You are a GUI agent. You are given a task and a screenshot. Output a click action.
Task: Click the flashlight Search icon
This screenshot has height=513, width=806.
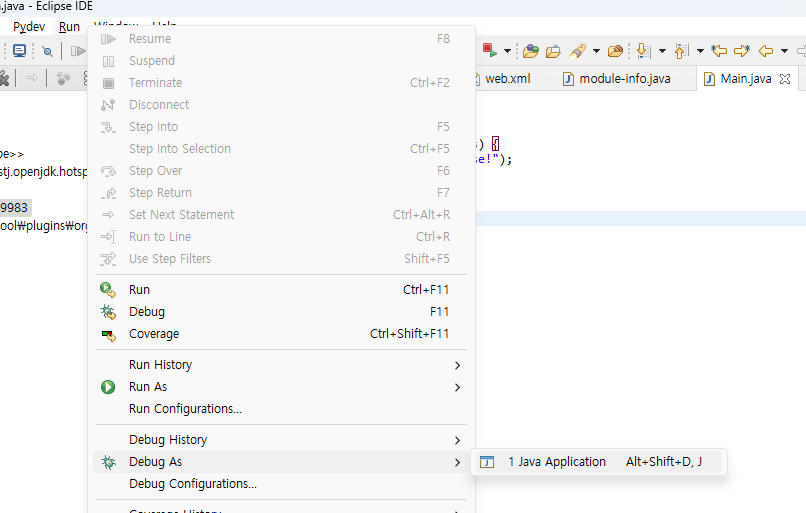[x=578, y=51]
